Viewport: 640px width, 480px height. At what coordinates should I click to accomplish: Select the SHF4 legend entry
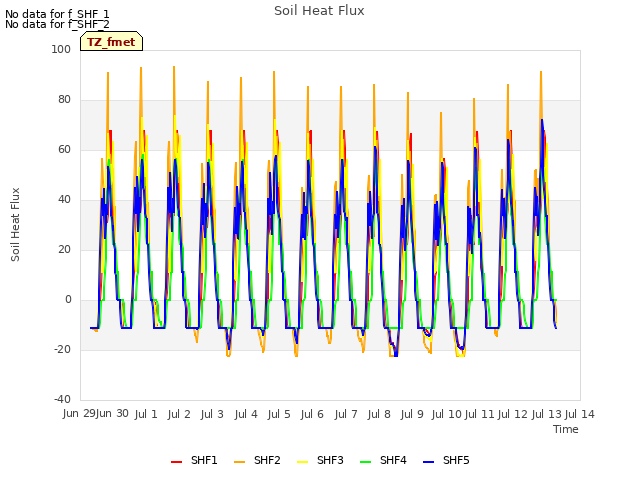click(383, 460)
